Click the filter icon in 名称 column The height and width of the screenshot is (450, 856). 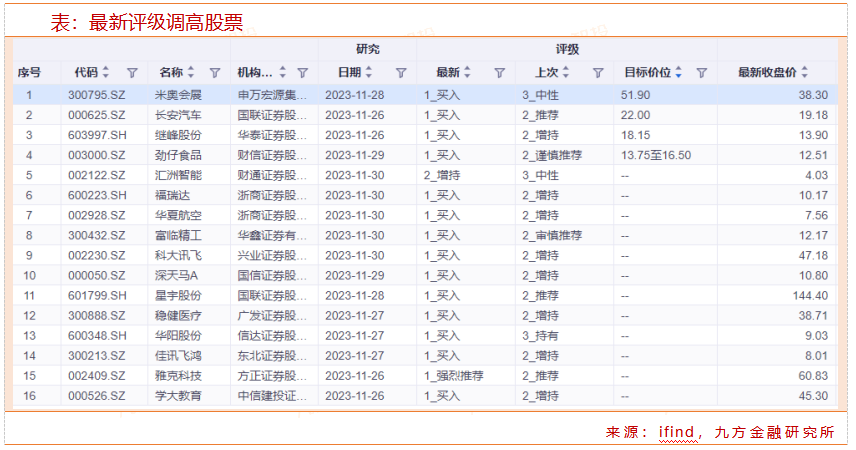[215, 73]
